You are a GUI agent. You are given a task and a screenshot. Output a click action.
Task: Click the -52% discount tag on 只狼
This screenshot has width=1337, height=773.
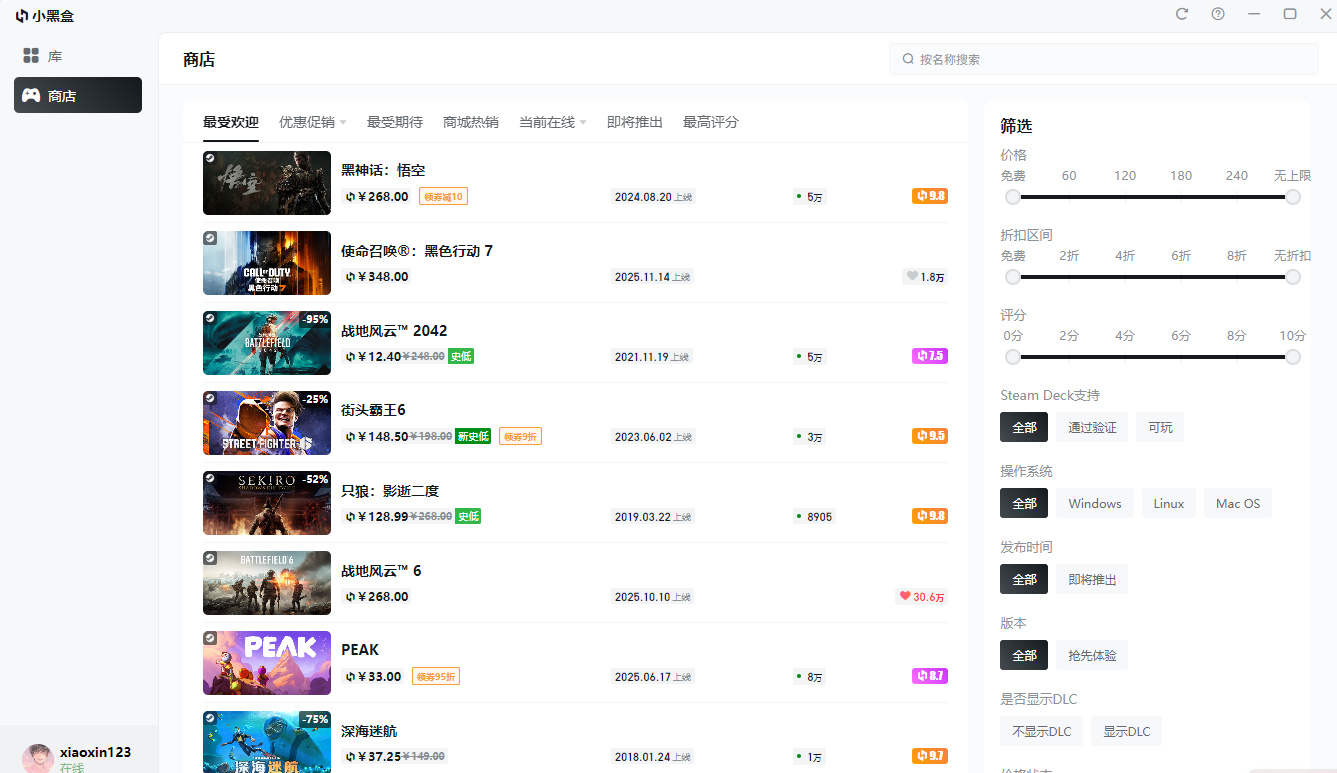pyautogui.click(x=315, y=479)
